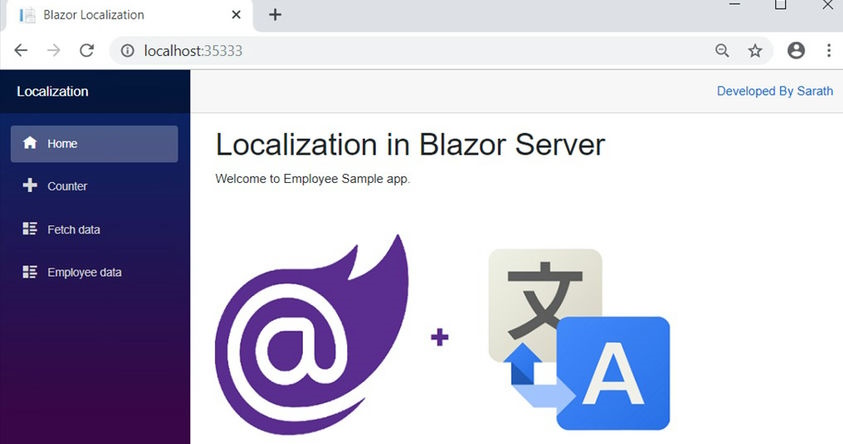This screenshot has height=444, width=843.
Task: Open the Employee data page
Action: pyautogui.click(x=94, y=273)
